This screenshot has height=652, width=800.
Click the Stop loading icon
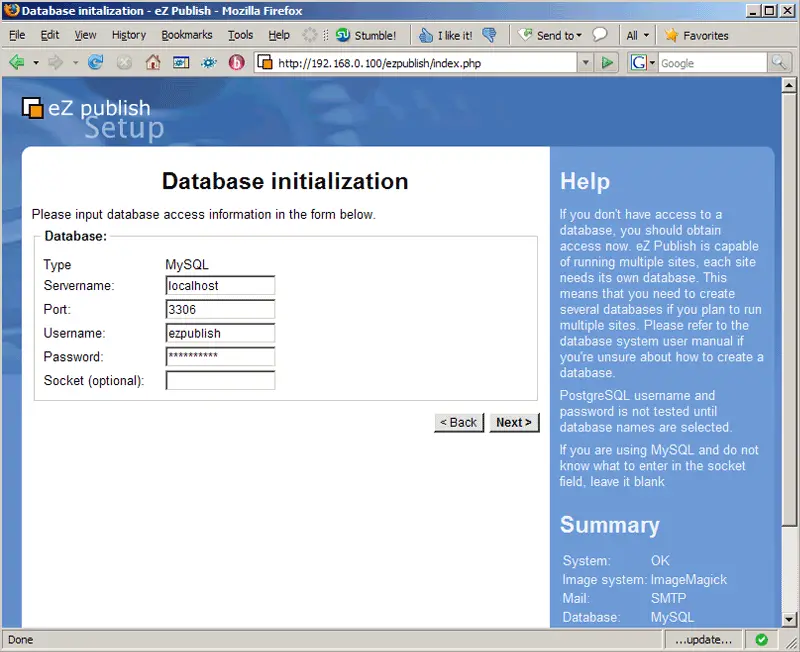coord(124,63)
